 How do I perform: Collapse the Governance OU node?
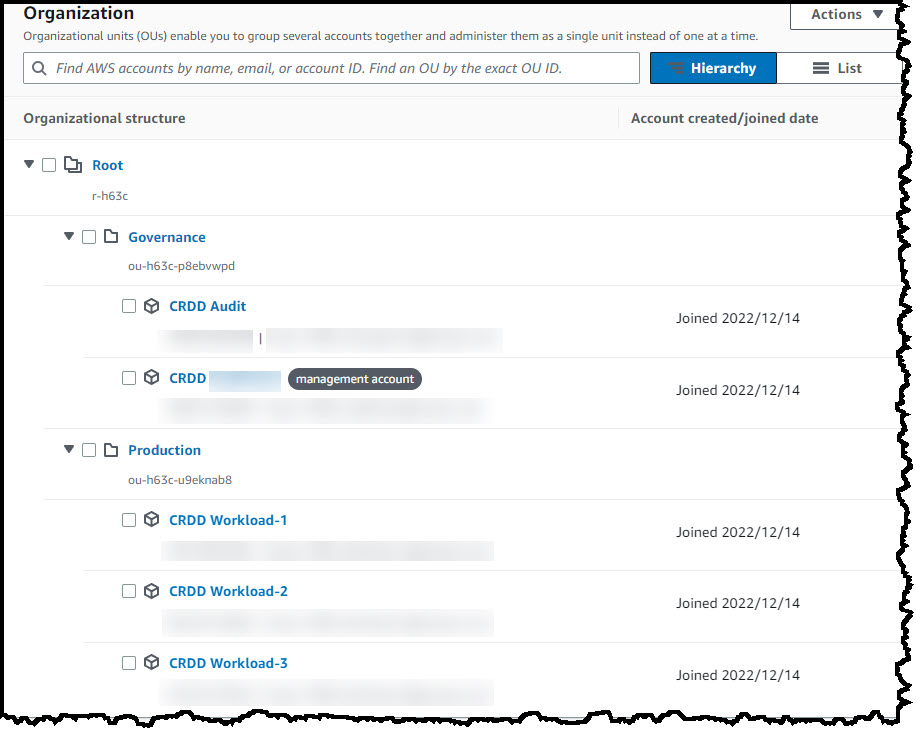pos(69,237)
